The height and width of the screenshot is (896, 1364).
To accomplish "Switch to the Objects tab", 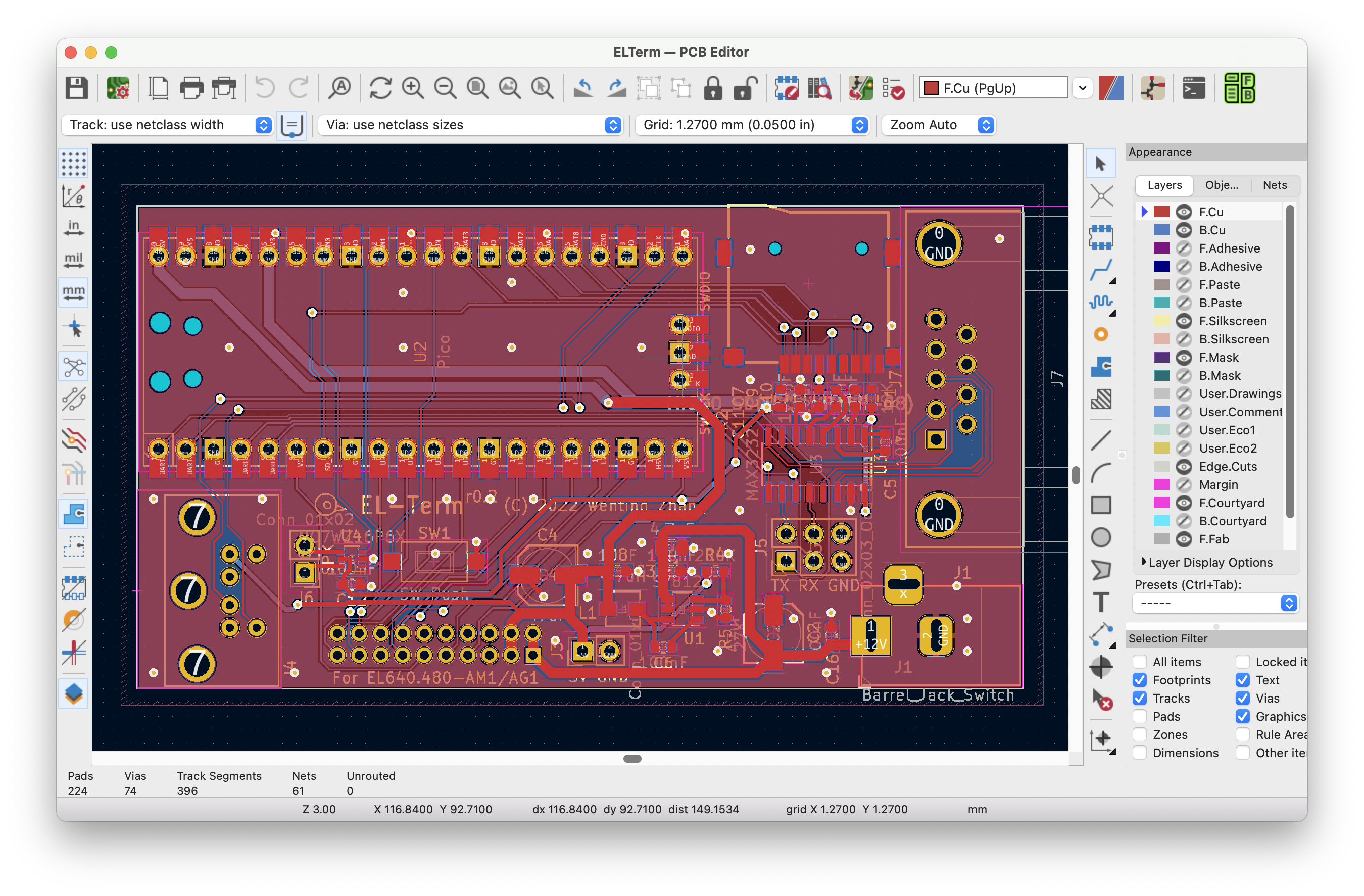I will click(x=1222, y=185).
